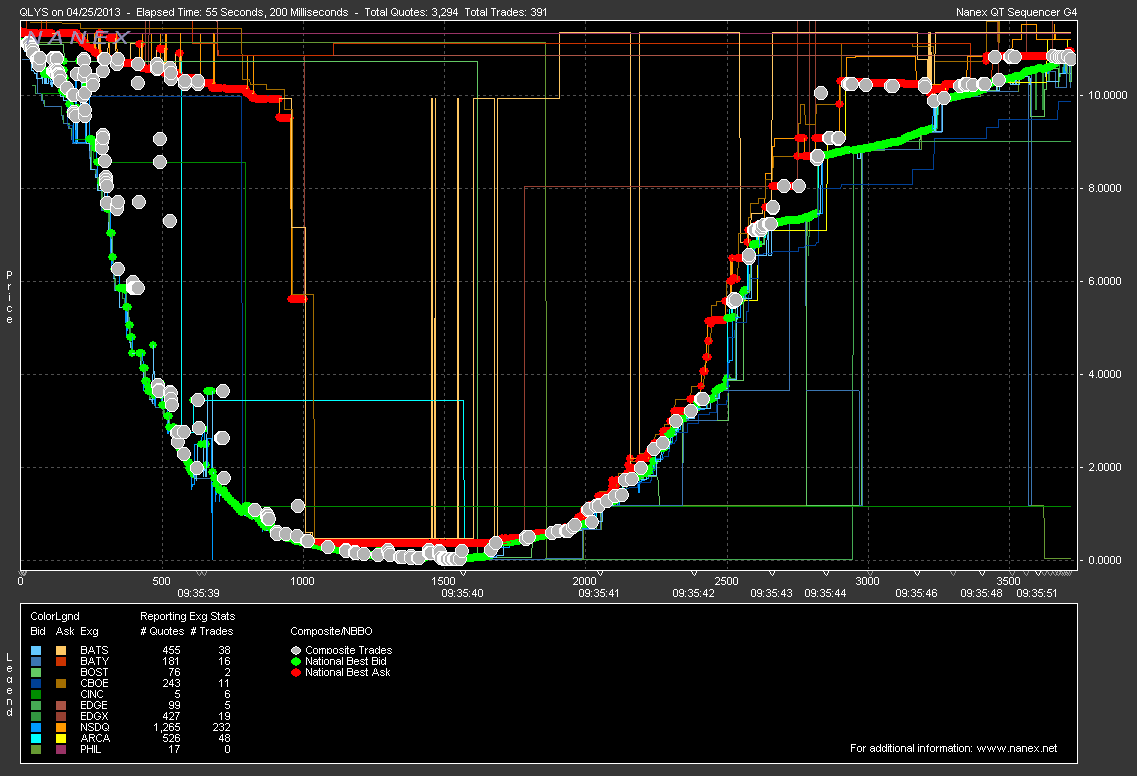Select the EDGE bid color swatch
Viewport: 1137px width, 776px height.
pos(36,705)
